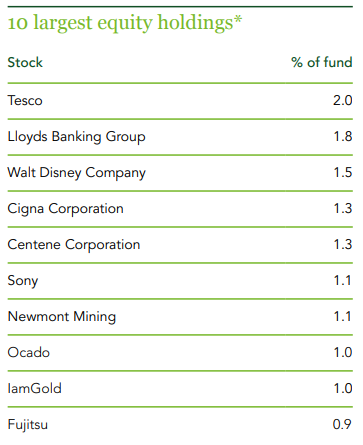
Task: Click the IamGold stock name
Action: click(34, 388)
